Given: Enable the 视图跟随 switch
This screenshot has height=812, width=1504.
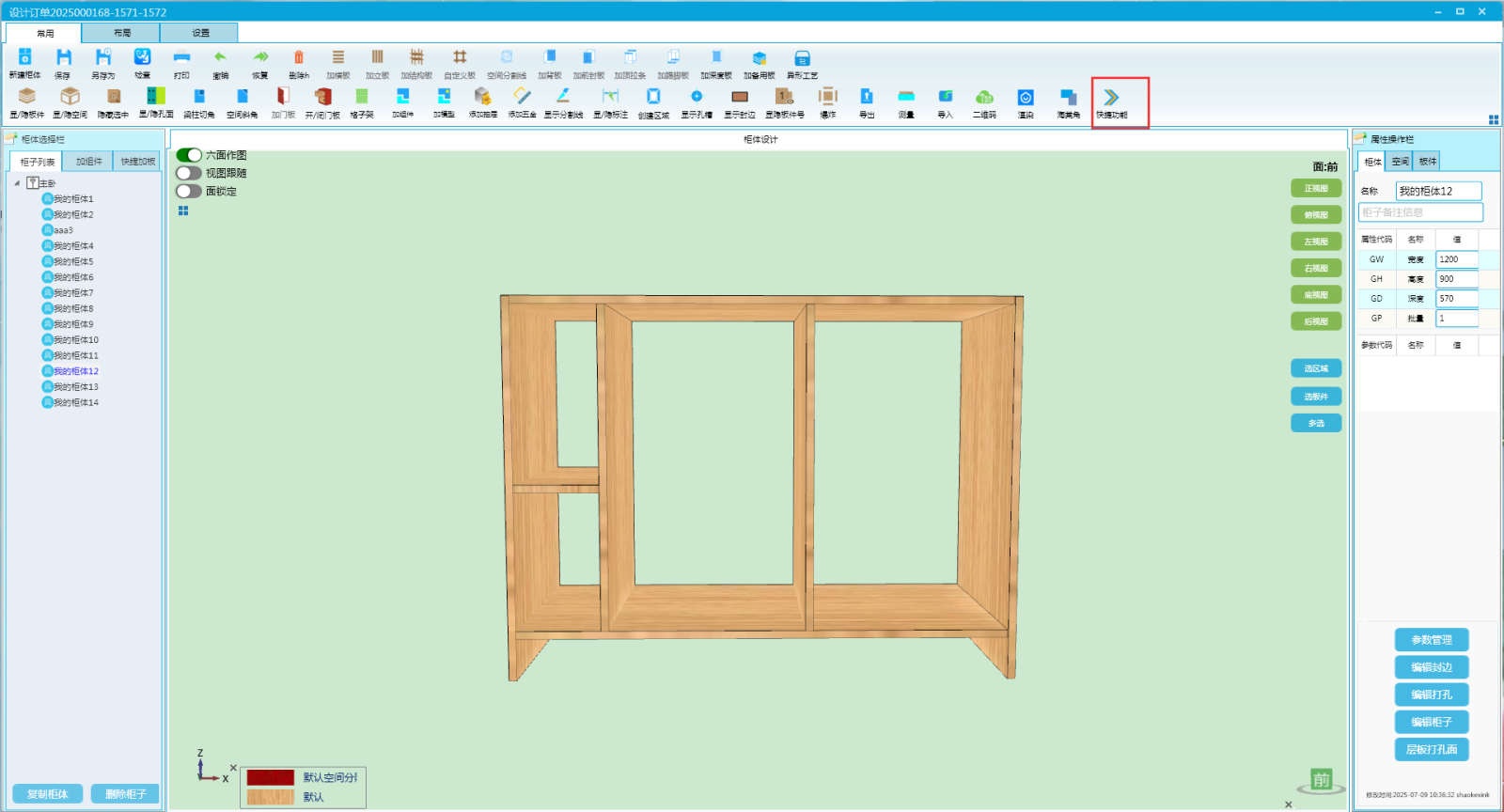Looking at the screenshot, I should click(189, 173).
